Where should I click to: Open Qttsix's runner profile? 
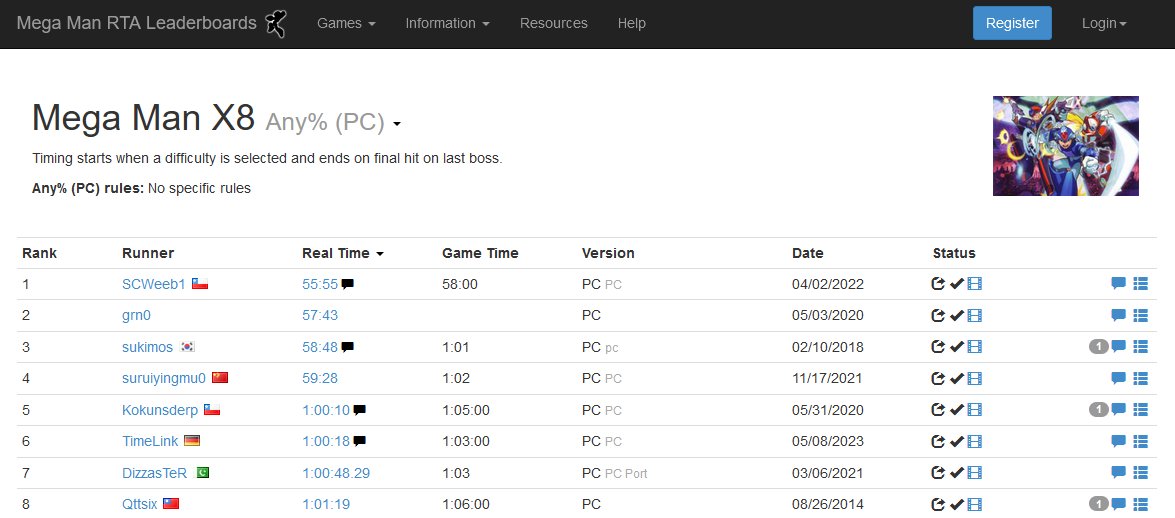point(140,505)
